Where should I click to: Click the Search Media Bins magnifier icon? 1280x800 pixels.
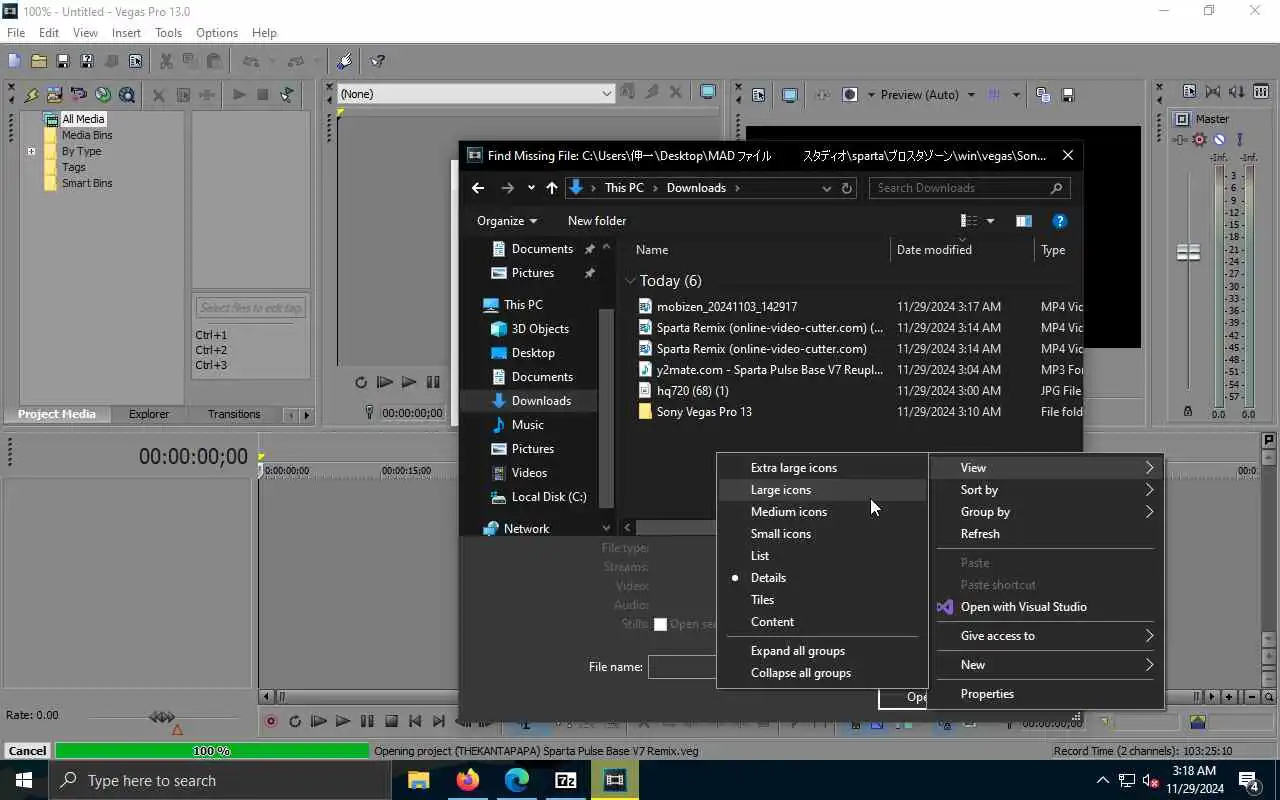(127, 95)
